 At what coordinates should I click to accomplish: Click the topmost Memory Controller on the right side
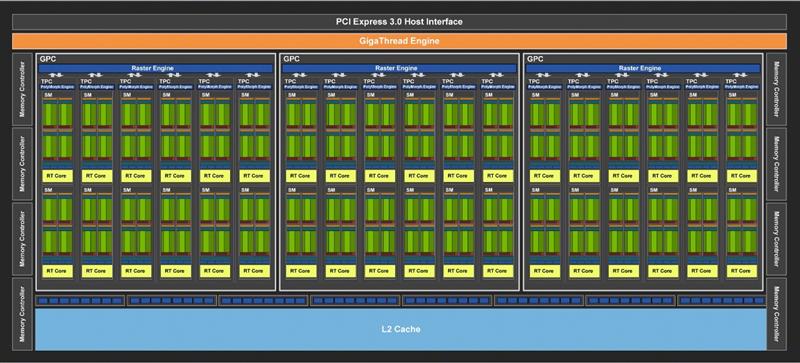777,89
